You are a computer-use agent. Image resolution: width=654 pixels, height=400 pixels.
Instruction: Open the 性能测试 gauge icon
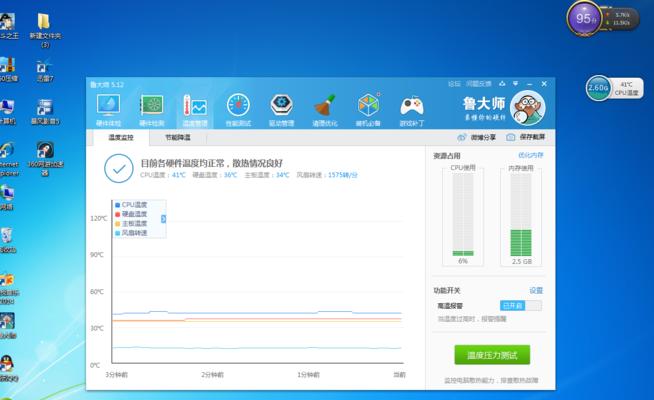click(x=238, y=110)
